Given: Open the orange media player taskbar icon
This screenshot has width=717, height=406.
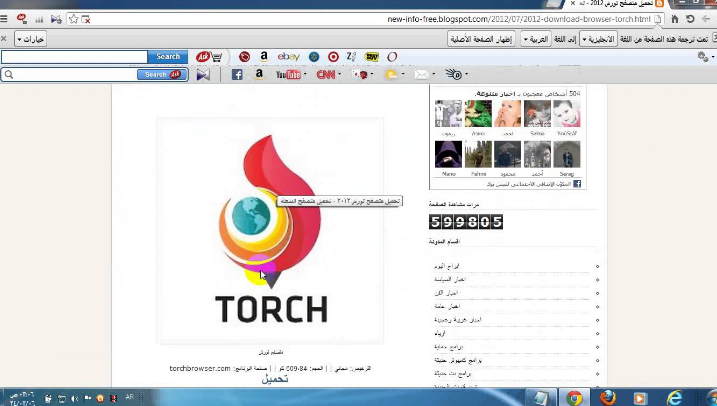Looking at the screenshot, I should (640, 398).
